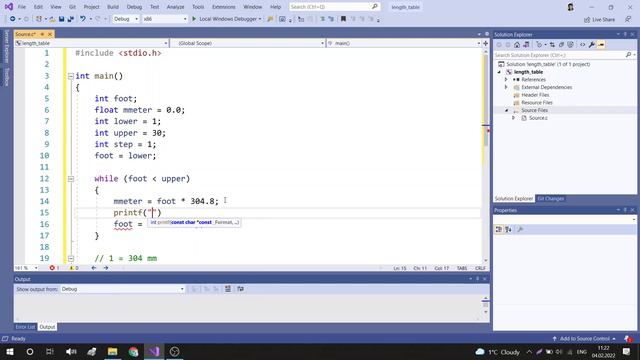This screenshot has height=360, width=640.
Task: Open the Extensions menu
Action: pos(224,7)
